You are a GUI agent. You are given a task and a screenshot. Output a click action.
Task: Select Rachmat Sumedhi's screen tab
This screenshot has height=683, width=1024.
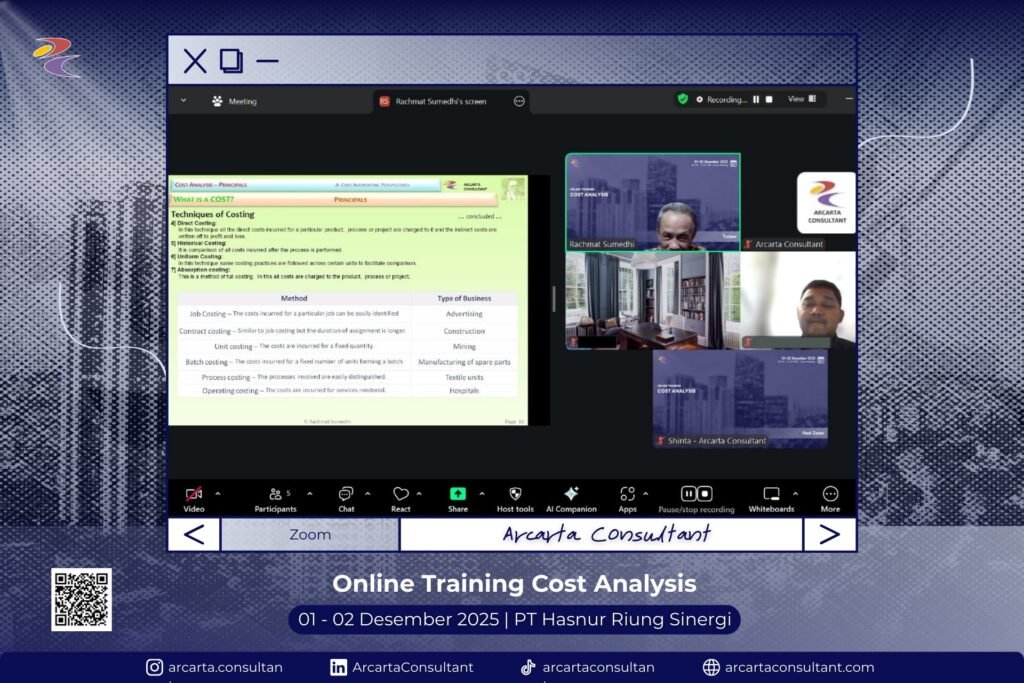pos(440,101)
